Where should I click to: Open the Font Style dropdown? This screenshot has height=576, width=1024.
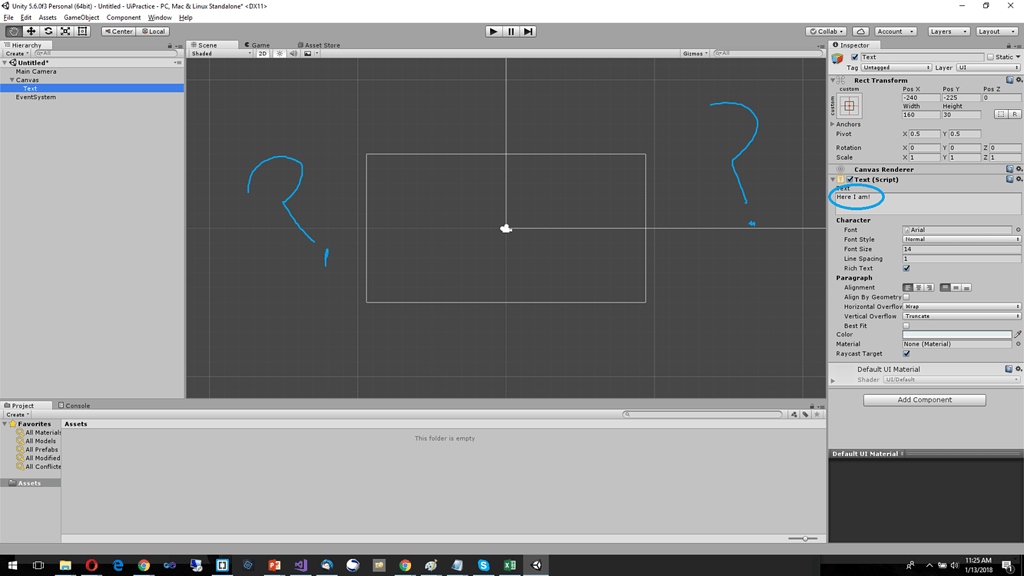[x=960, y=239]
